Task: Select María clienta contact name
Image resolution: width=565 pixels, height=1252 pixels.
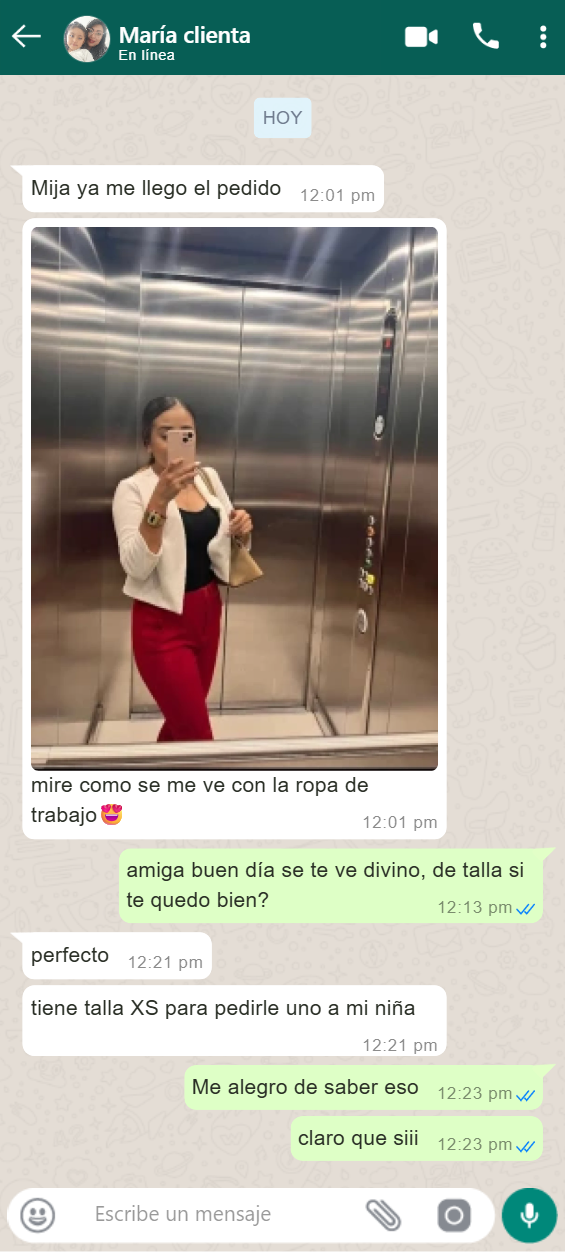Action: tap(184, 35)
